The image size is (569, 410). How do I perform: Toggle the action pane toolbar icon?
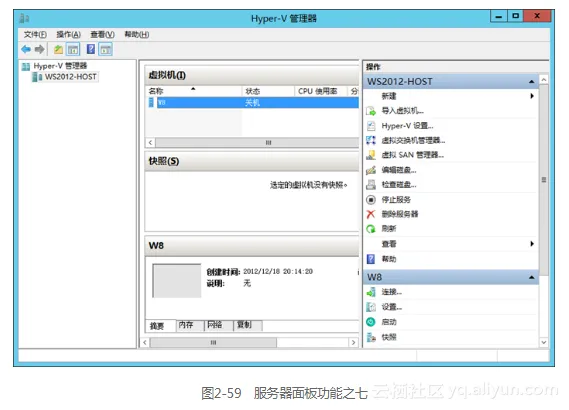tap(106, 49)
